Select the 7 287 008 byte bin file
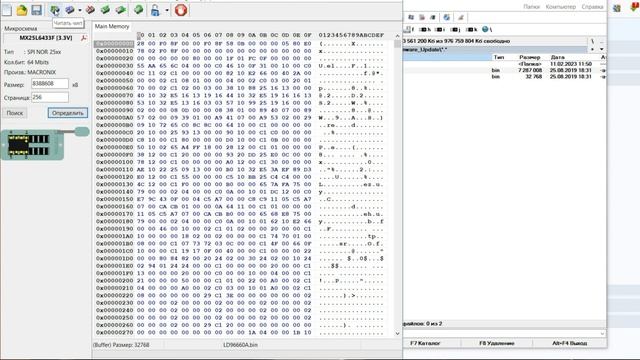Screen dimensions: 640x360 504,71
